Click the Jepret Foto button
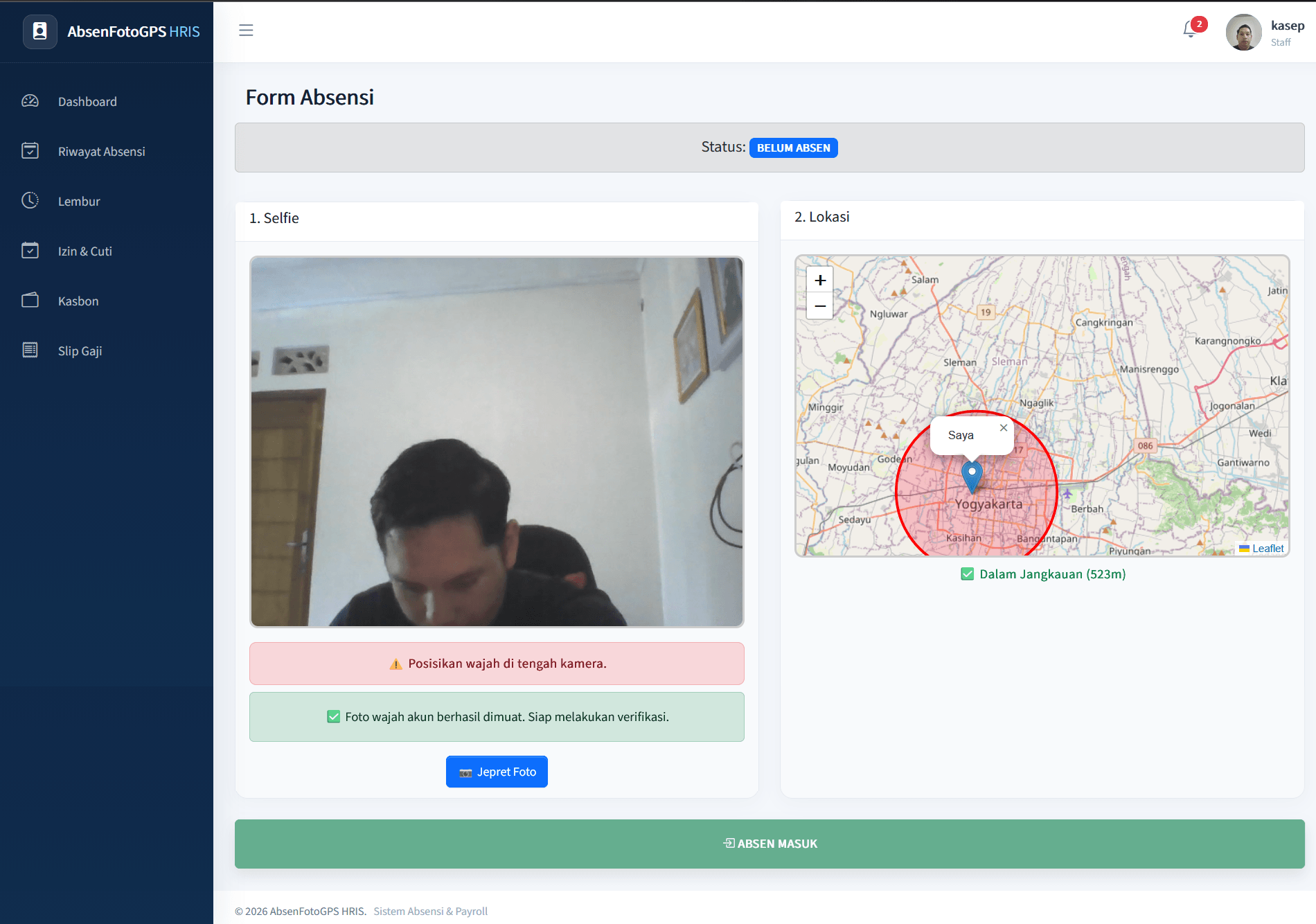The image size is (1316, 924). [x=497, y=772]
